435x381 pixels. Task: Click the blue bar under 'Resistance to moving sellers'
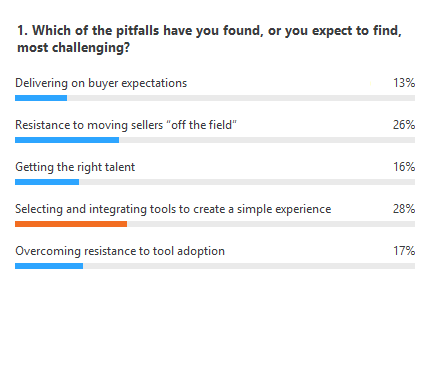(67, 140)
